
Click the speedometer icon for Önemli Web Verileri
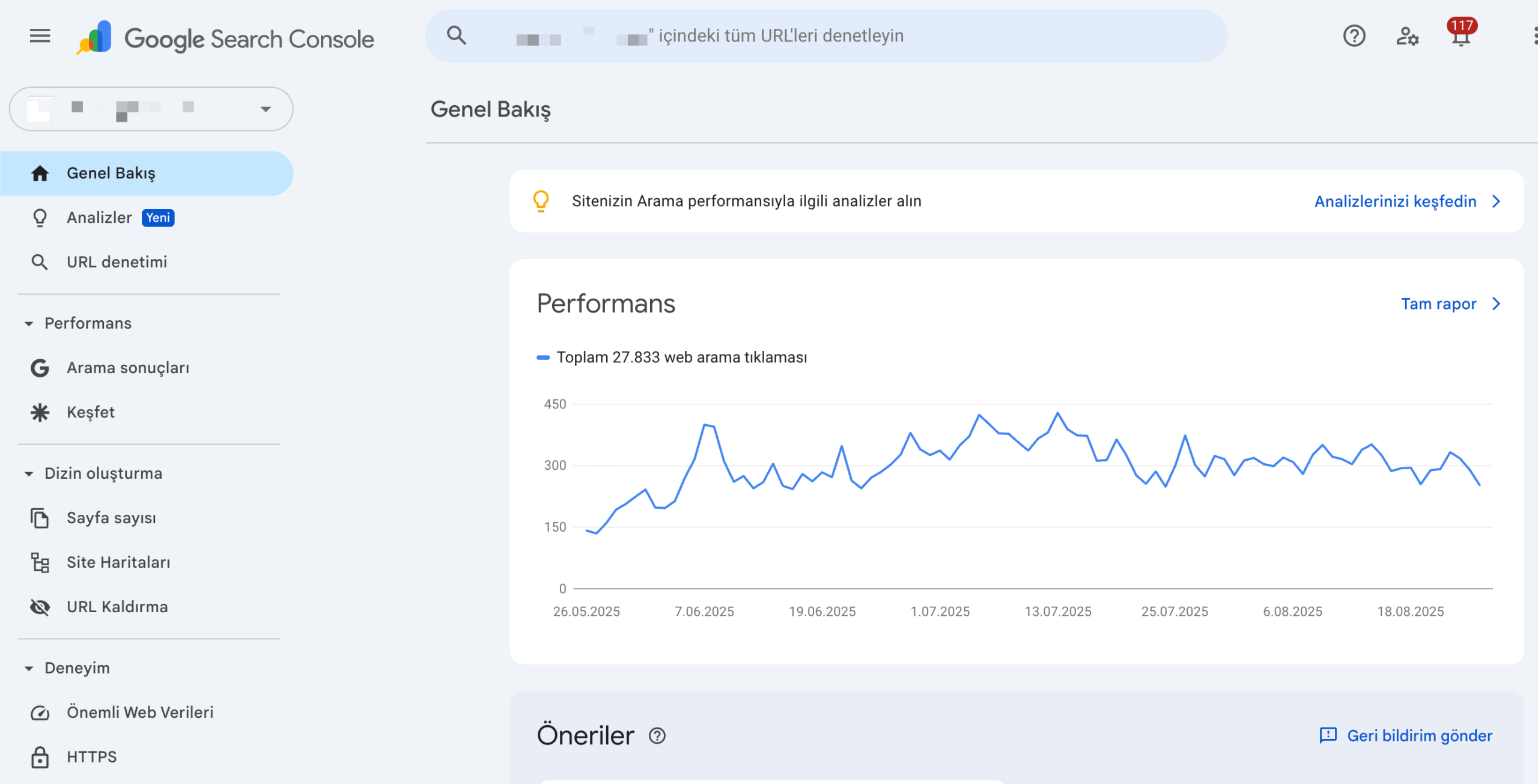click(40, 713)
